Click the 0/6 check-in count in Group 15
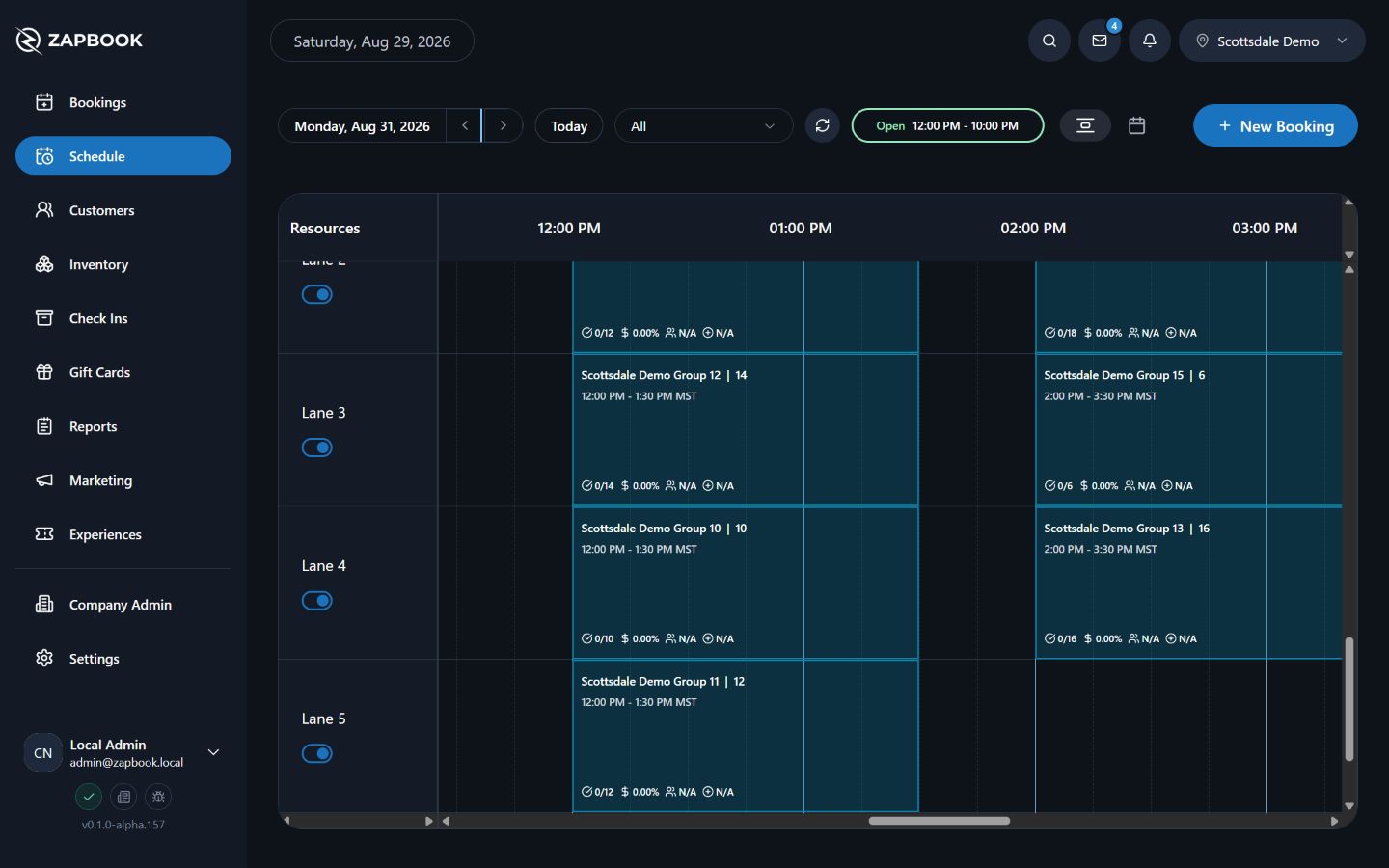Image resolution: width=1389 pixels, height=868 pixels. (x=1058, y=486)
